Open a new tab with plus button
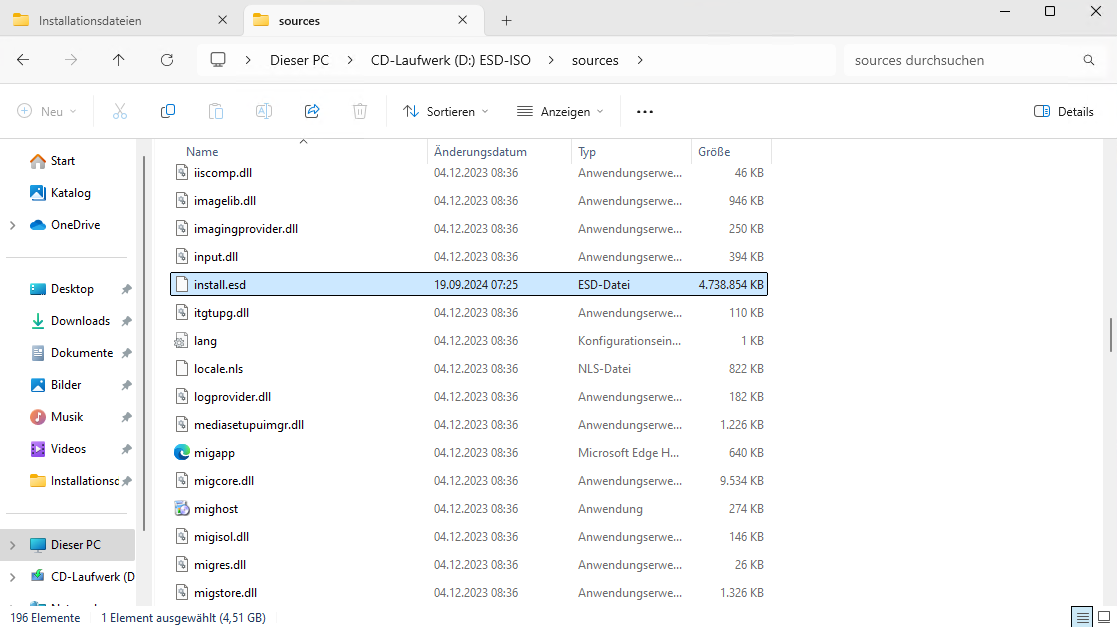Image resolution: width=1117 pixels, height=627 pixels. (507, 20)
